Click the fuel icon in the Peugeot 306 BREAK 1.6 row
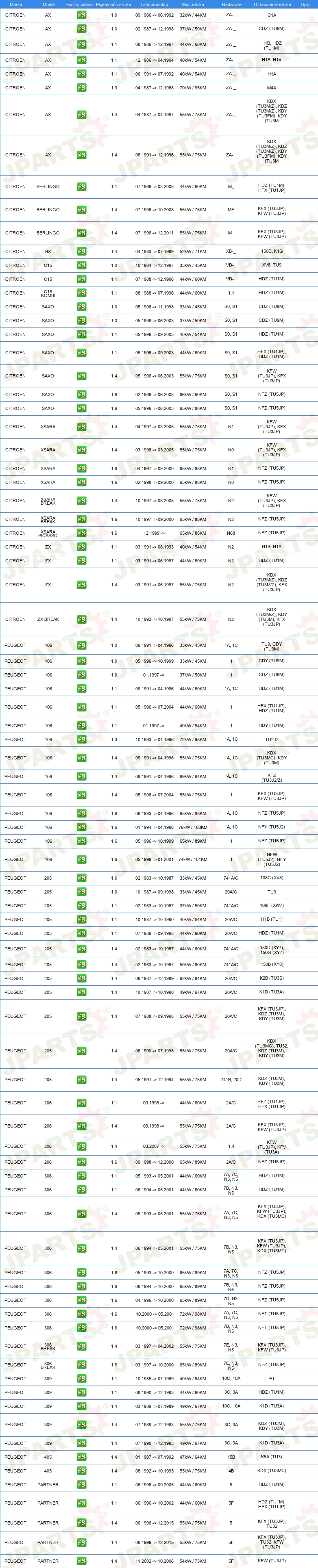This screenshot has width=318, height=1568. point(81,1365)
